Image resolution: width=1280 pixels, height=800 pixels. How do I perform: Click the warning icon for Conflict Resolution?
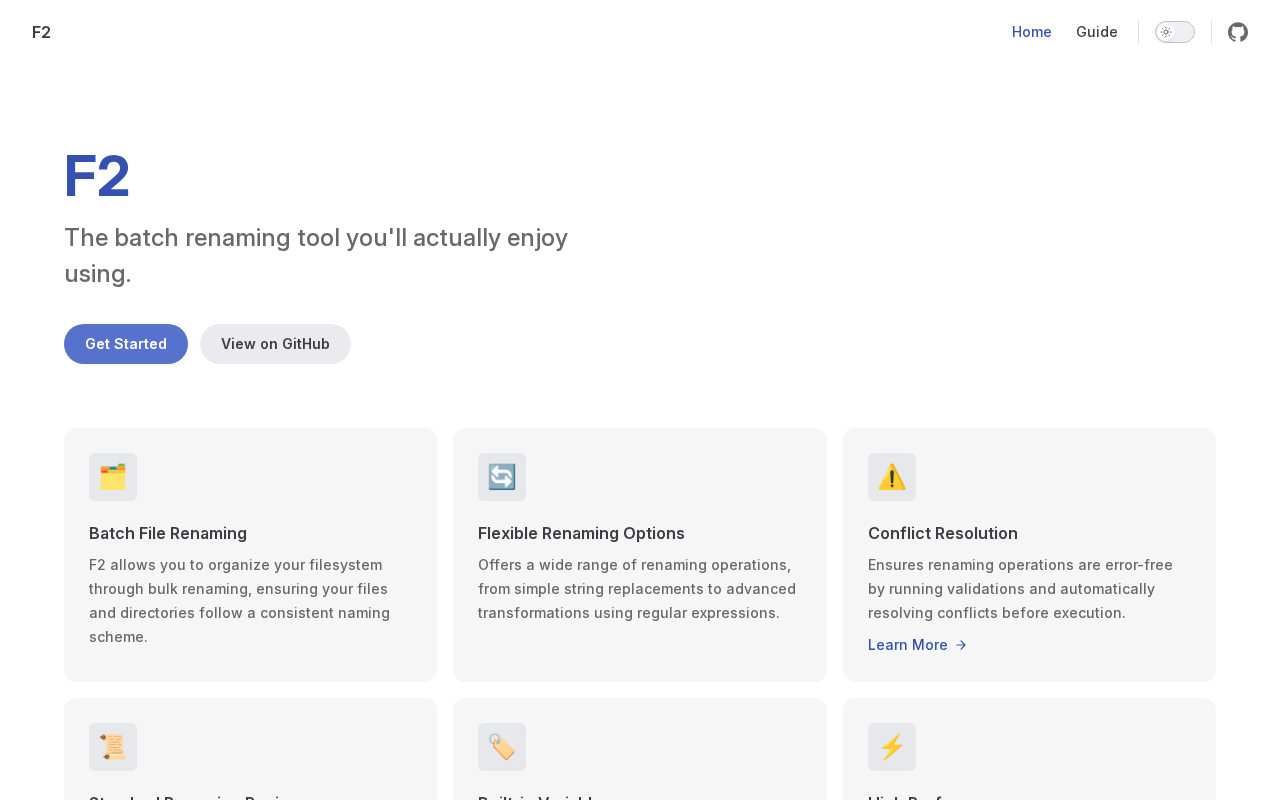point(892,477)
